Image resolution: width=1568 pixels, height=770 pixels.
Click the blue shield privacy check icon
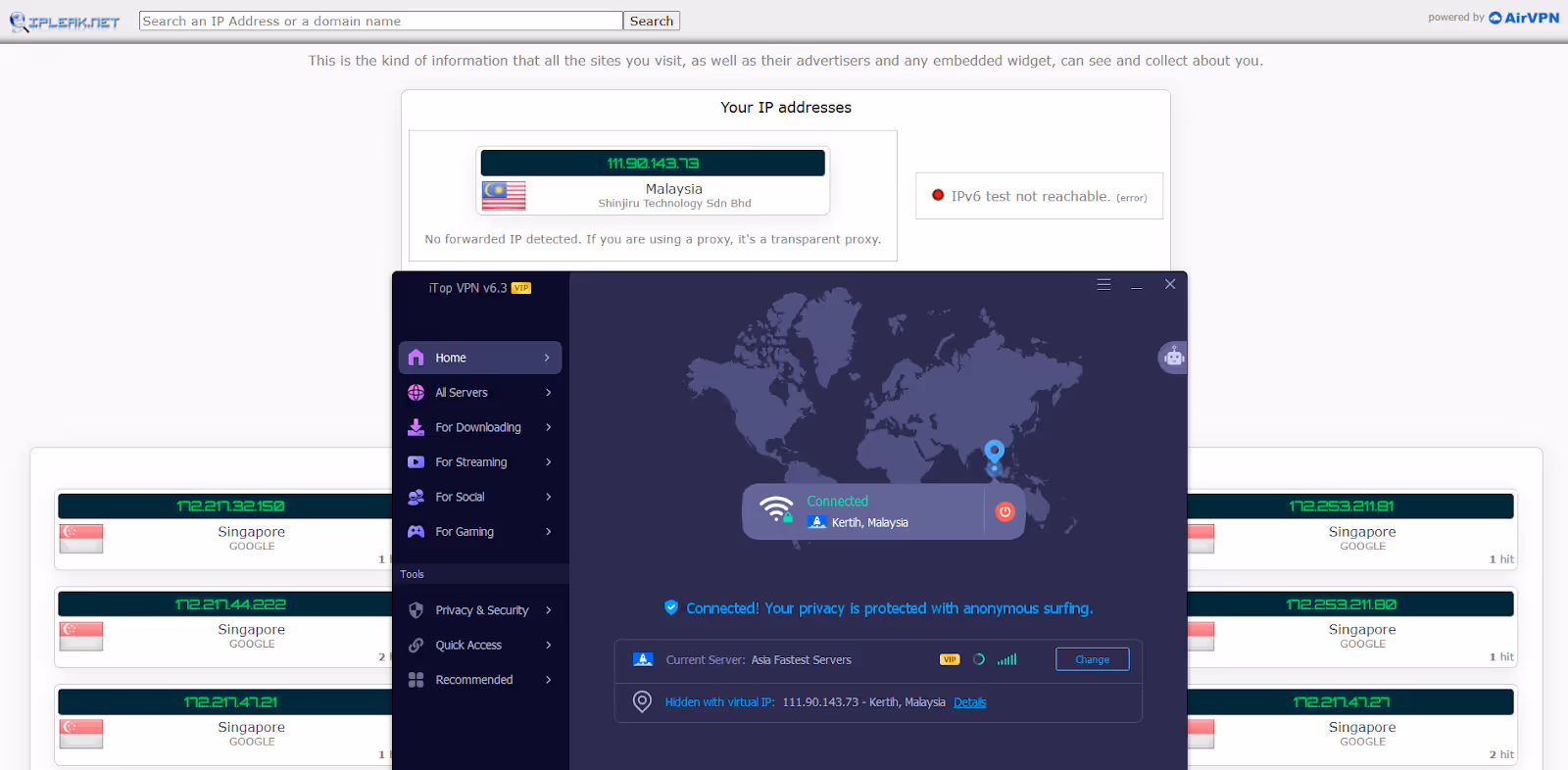pyautogui.click(x=671, y=607)
